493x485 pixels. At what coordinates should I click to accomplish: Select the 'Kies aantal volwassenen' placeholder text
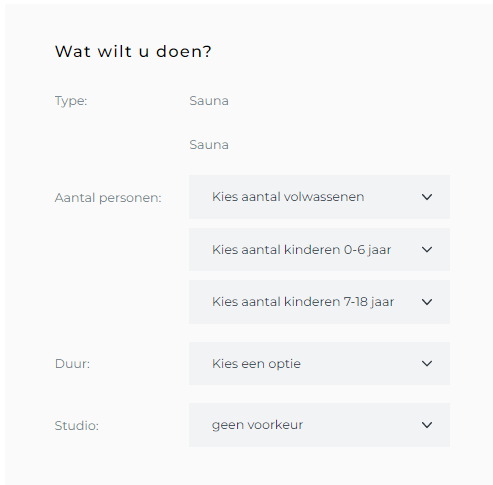pyautogui.click(x=288, y=197)
